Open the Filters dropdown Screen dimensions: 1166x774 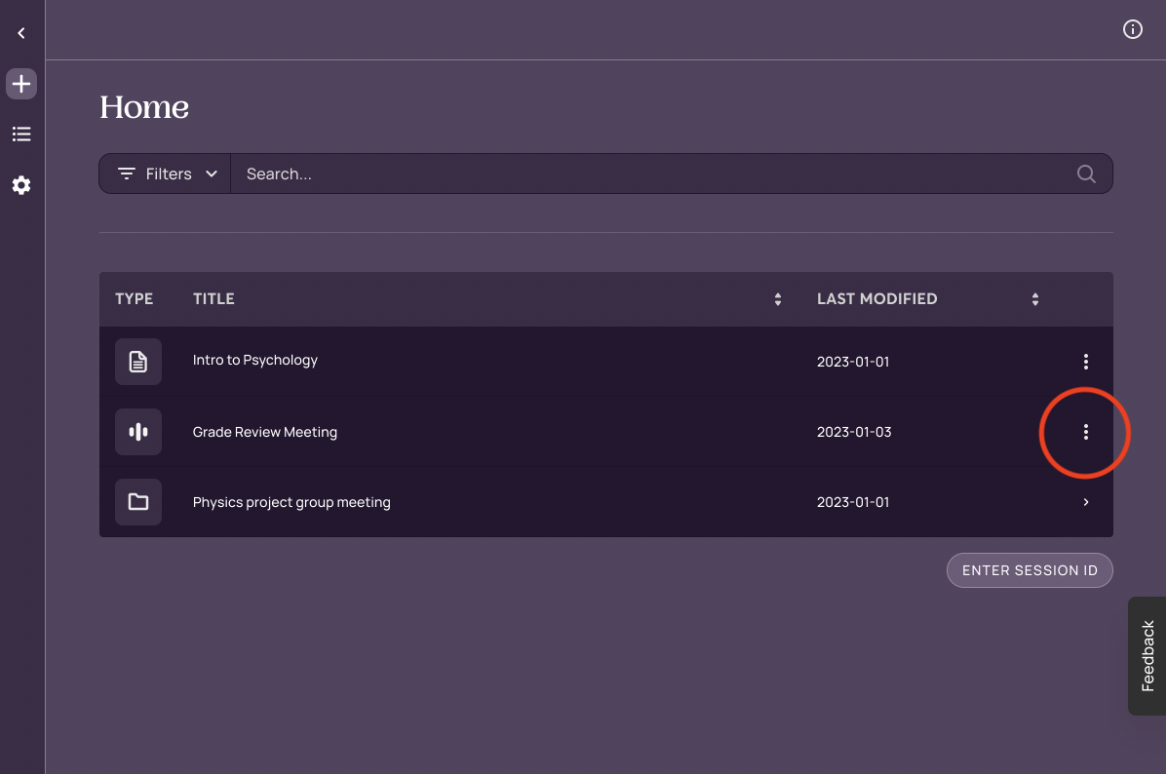click(165, 173)
